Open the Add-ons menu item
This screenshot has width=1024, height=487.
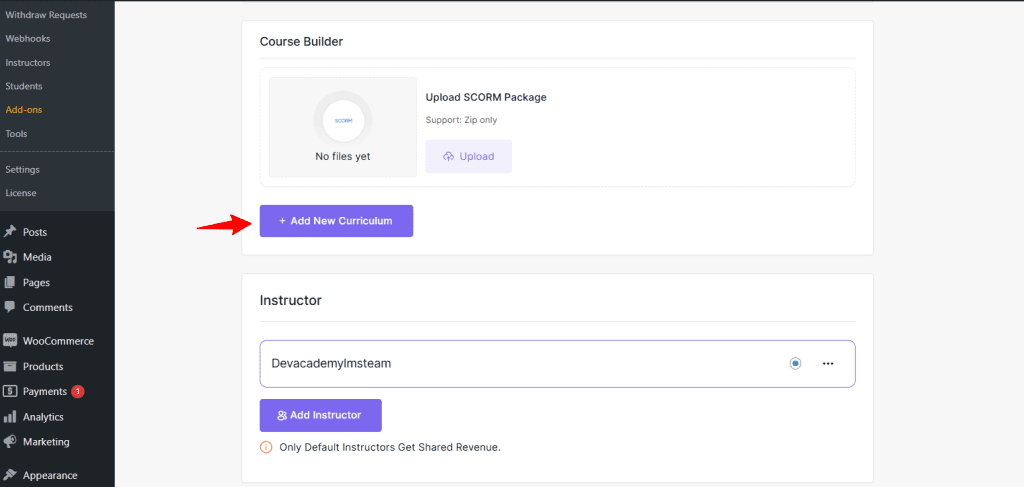tap(24, 110)
